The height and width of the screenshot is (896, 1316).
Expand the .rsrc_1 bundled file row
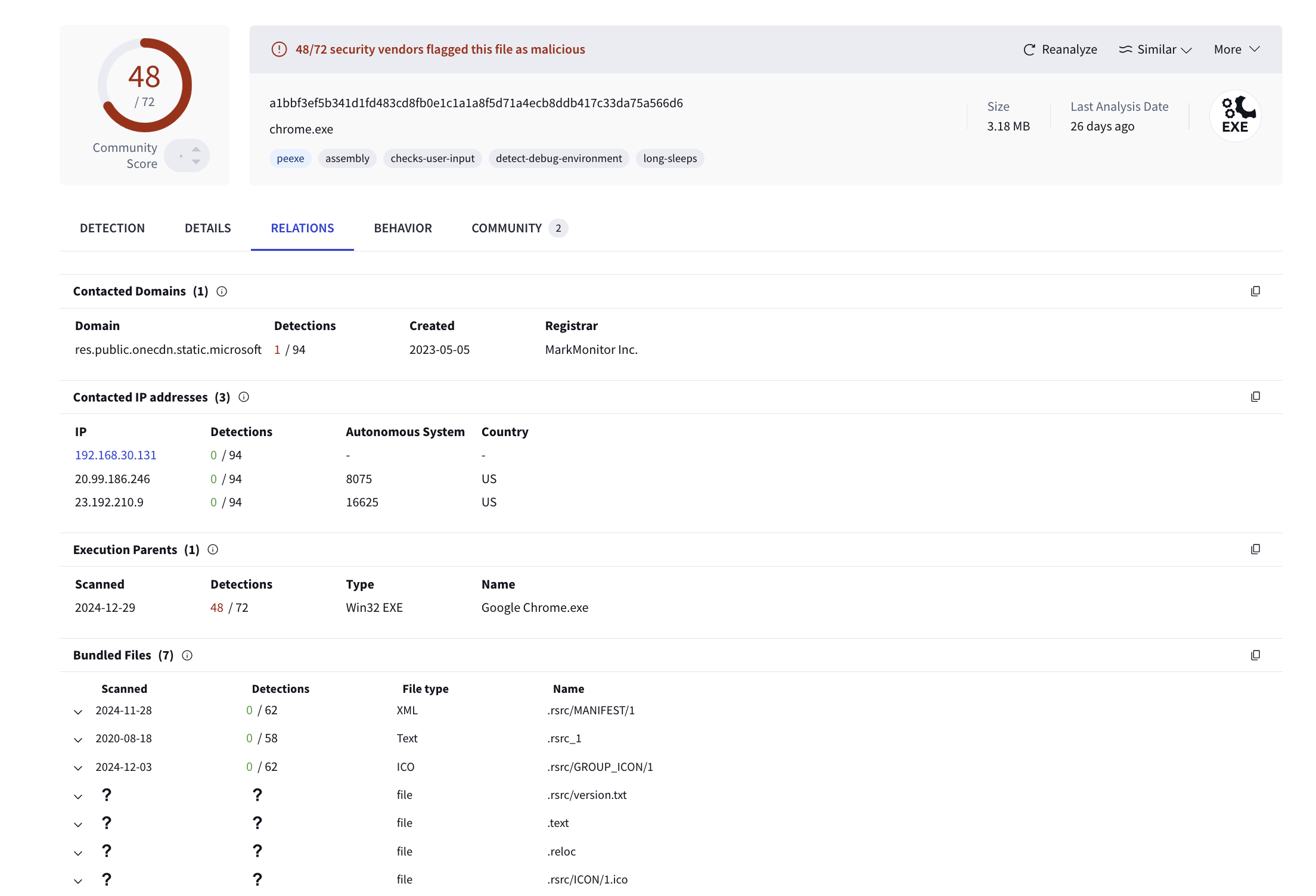click(x=78, y=740)
